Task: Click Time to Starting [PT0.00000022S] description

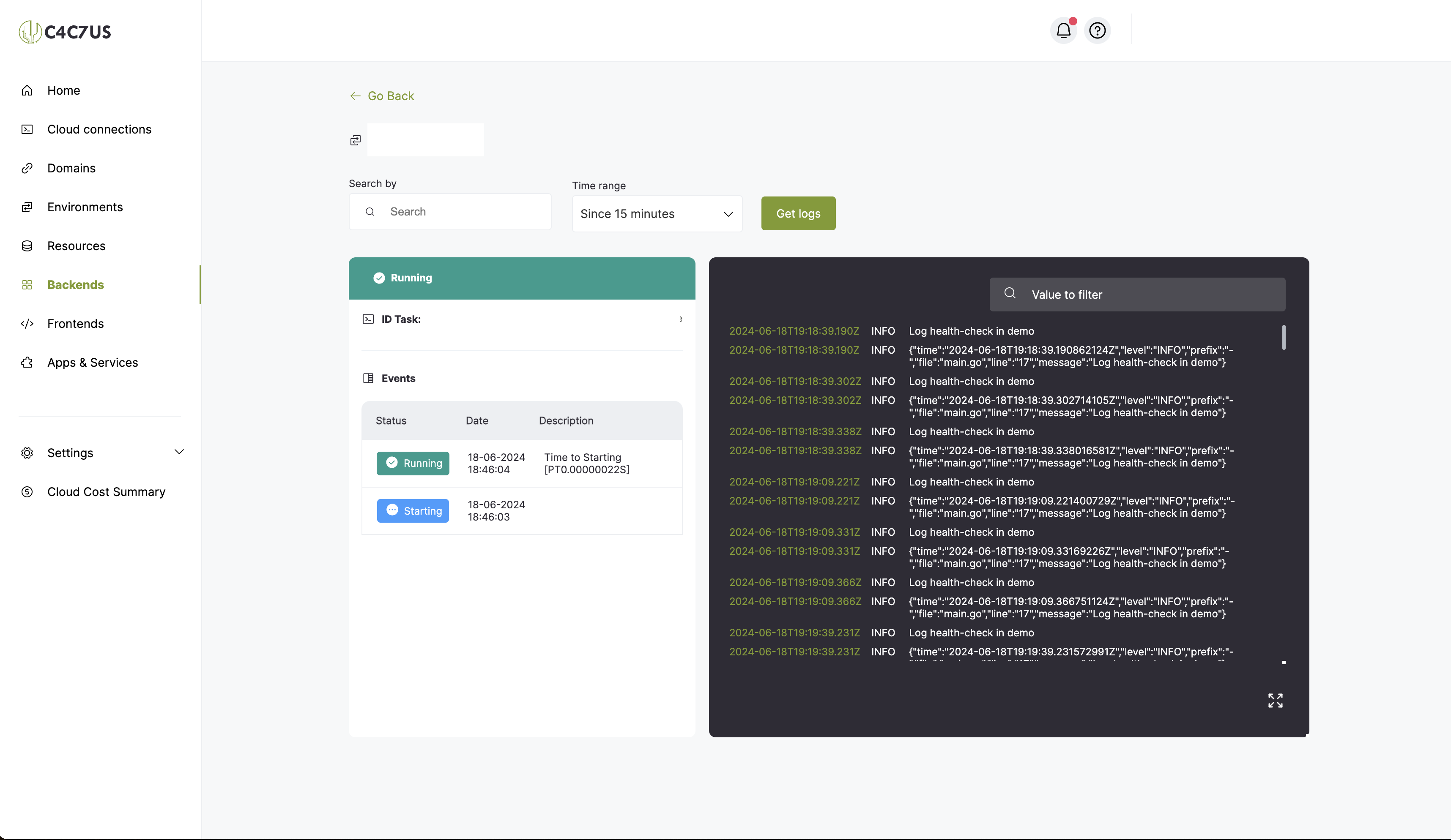Action: click(x=587, y=463)
